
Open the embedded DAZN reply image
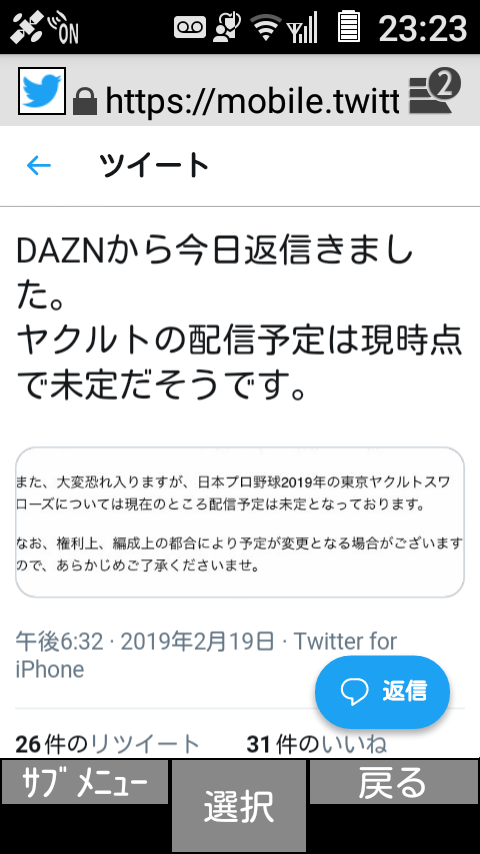click(x=240, y=522)
